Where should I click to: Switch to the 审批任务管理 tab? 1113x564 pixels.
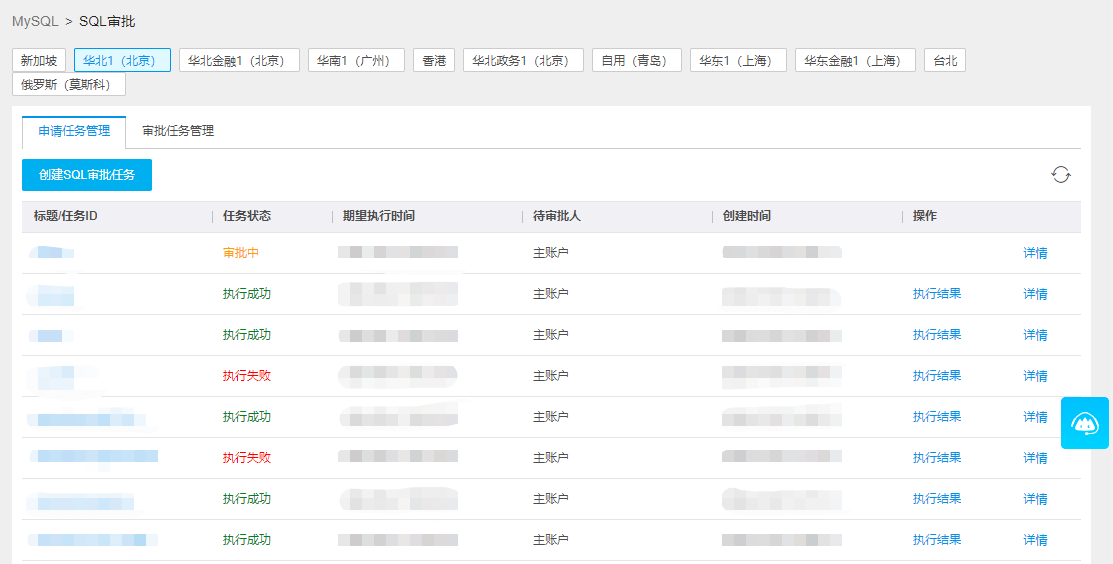click(x=178, y=131)
